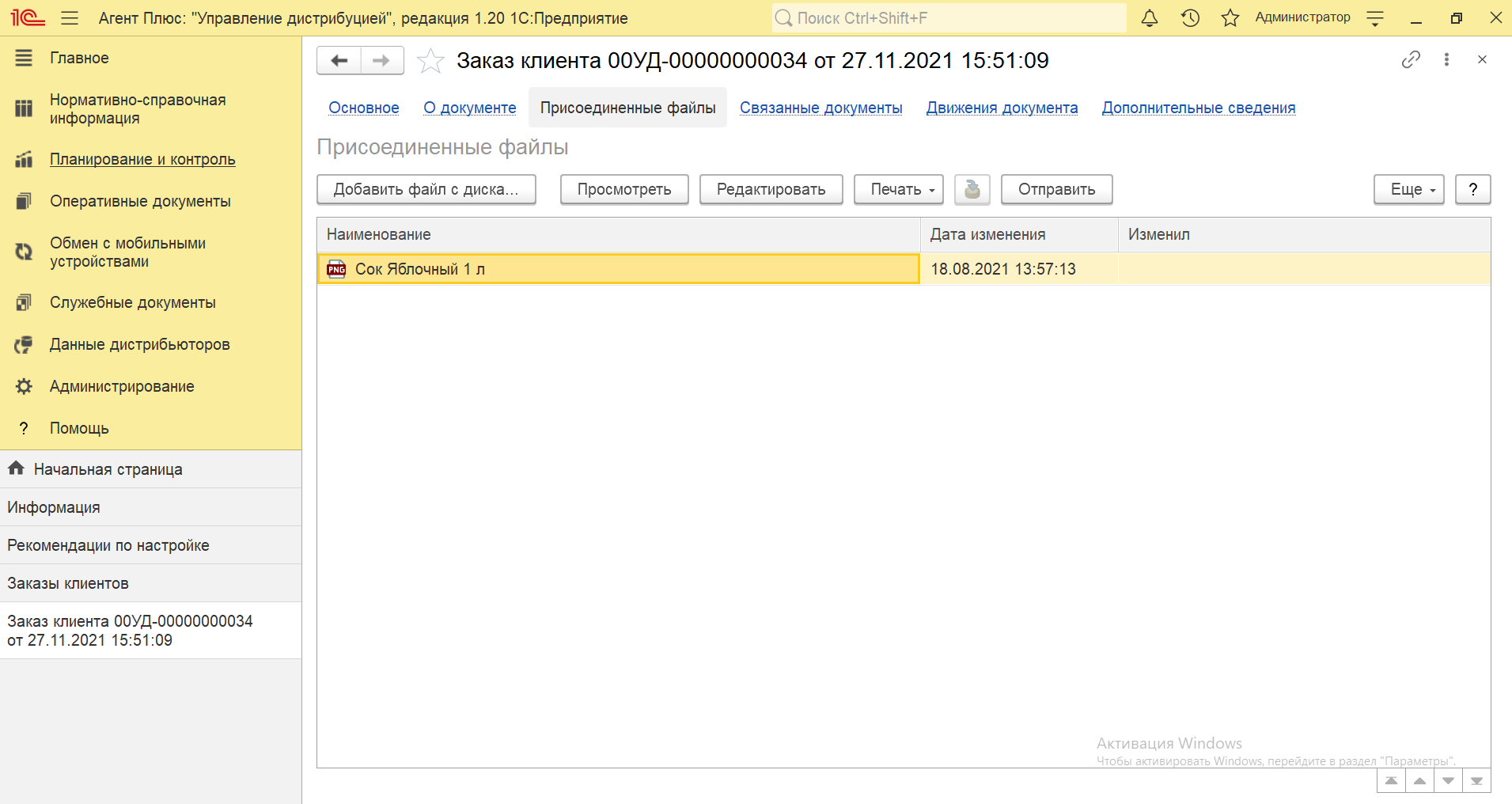
Task: Type in the search field Поиск
Action: (x=949, y=18)
